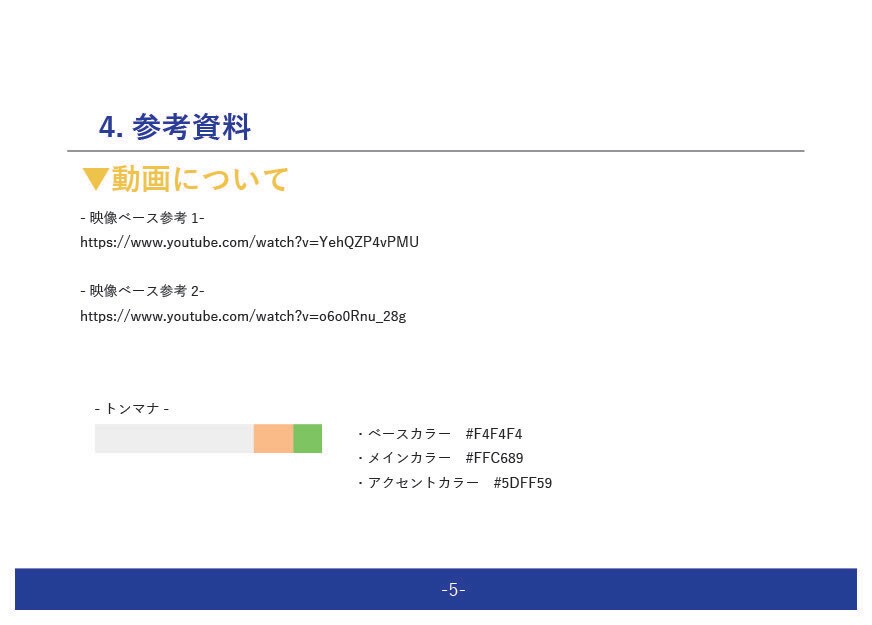Click the subheading ▼動画について
Screen dimensions: 872x625
tap(185, 179)
